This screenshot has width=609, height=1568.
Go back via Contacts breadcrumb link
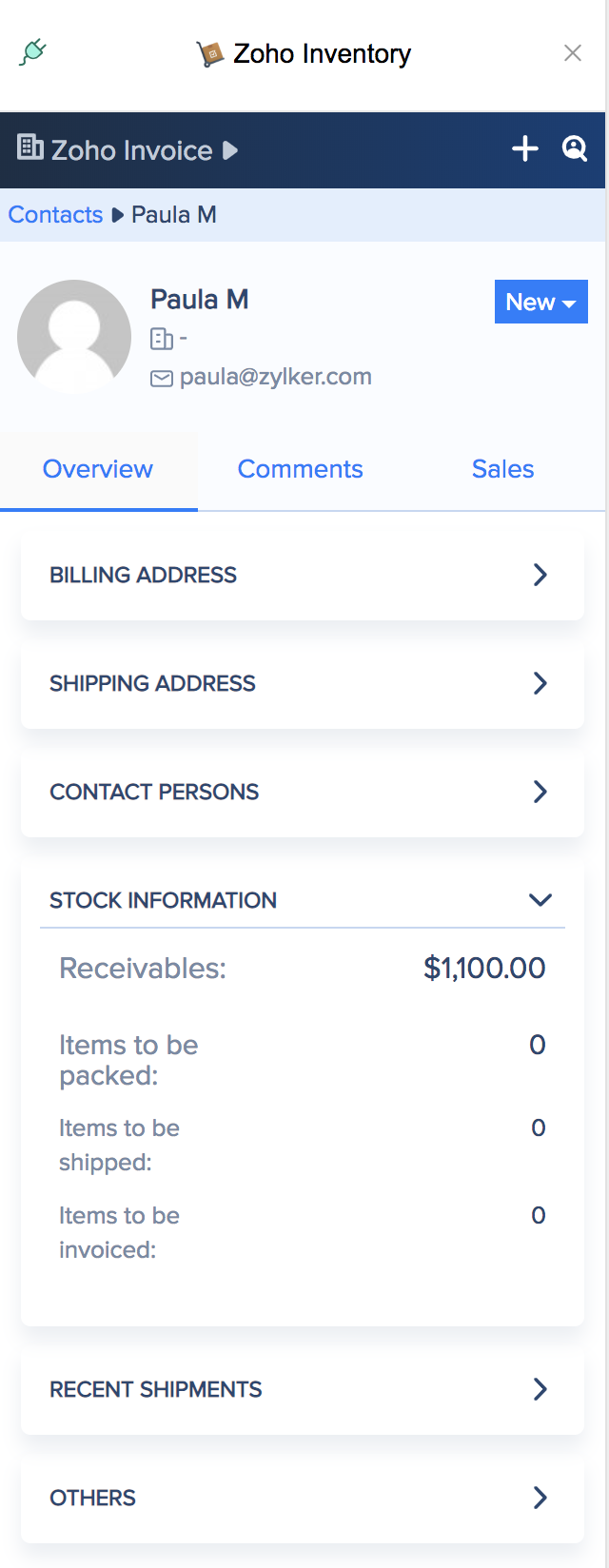click(55, 215)
